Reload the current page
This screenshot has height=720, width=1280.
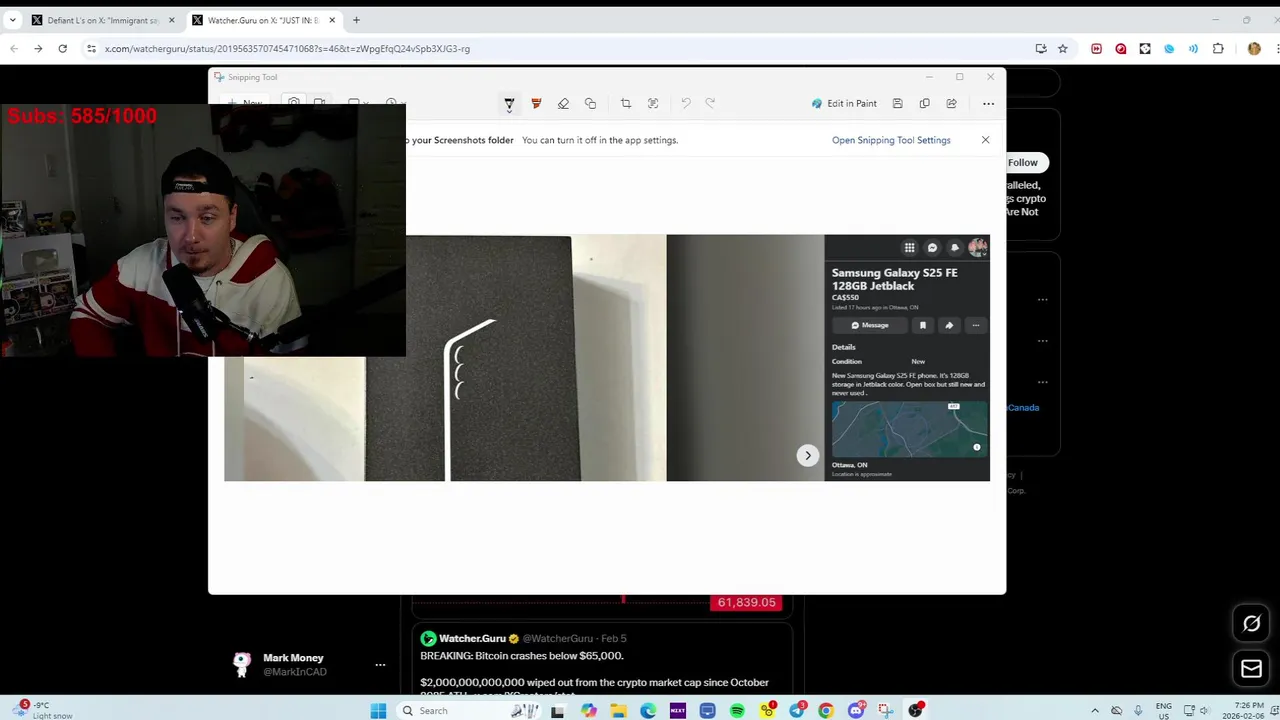[x=62, y=48]
